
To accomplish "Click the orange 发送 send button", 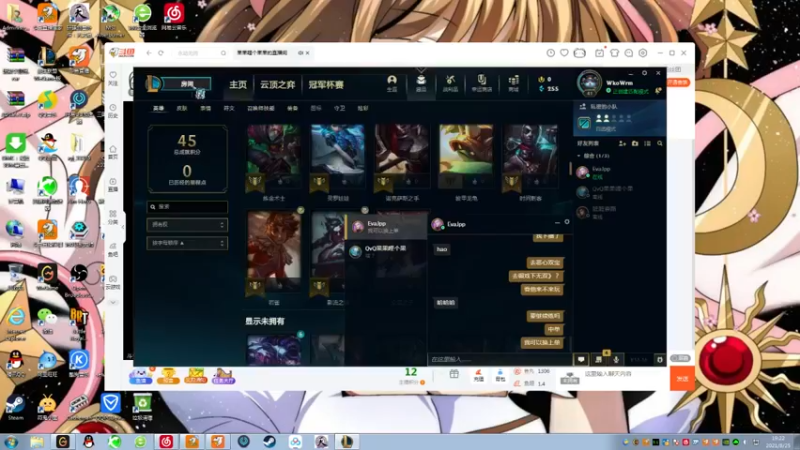I will click(682, 379).
